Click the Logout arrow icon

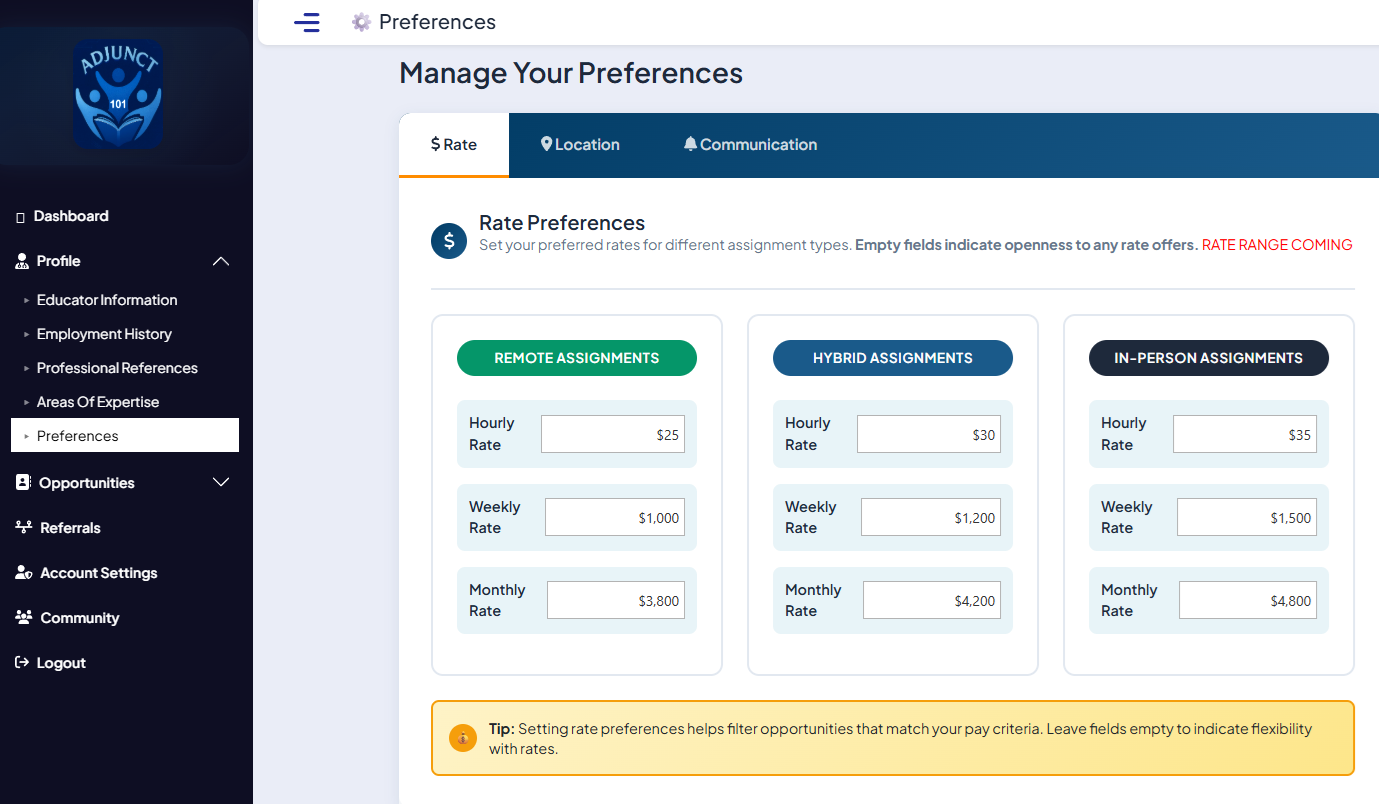[22, 663]
